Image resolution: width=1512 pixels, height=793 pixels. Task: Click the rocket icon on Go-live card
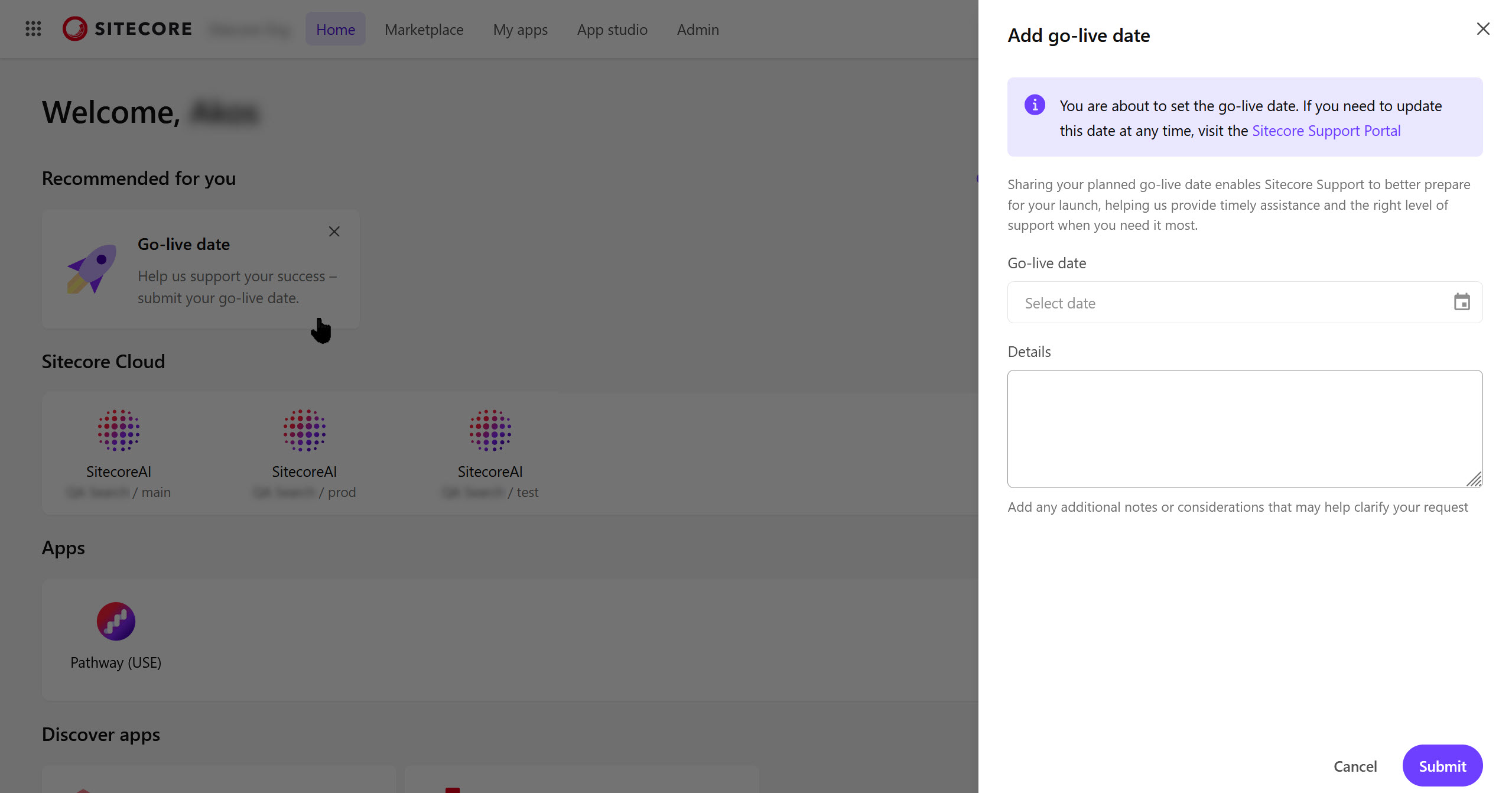tap(92, 269)
